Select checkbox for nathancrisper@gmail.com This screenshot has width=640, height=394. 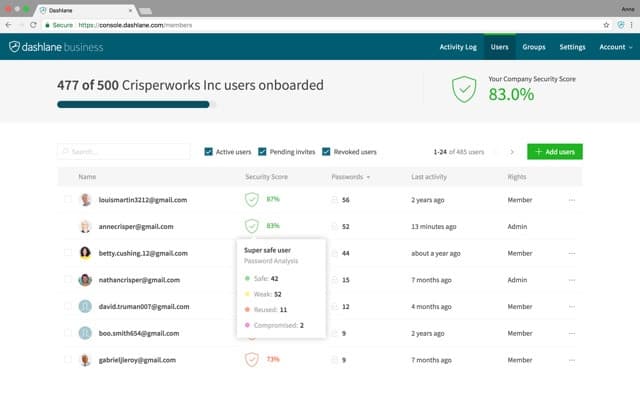coord(68,280)
